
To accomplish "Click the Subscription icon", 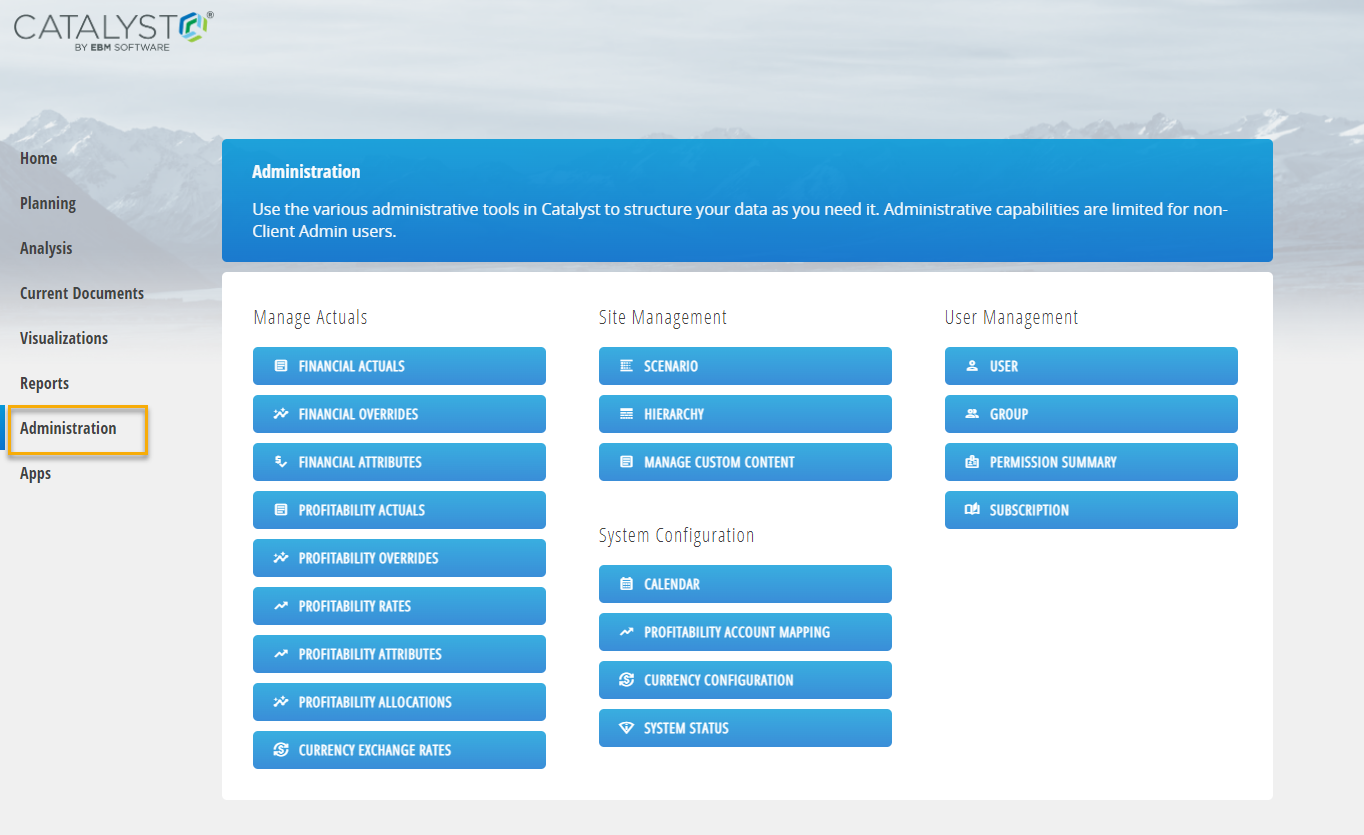I will (x=972, y=510).
